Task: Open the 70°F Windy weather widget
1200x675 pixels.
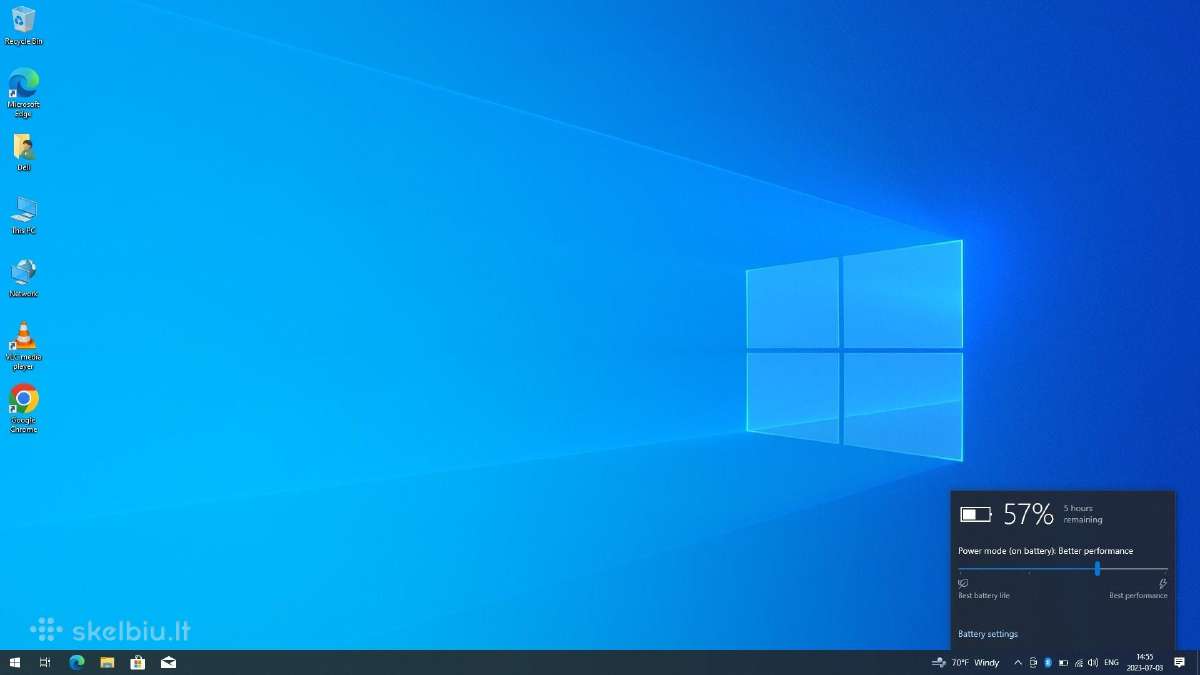Action: tap(966, 662)
